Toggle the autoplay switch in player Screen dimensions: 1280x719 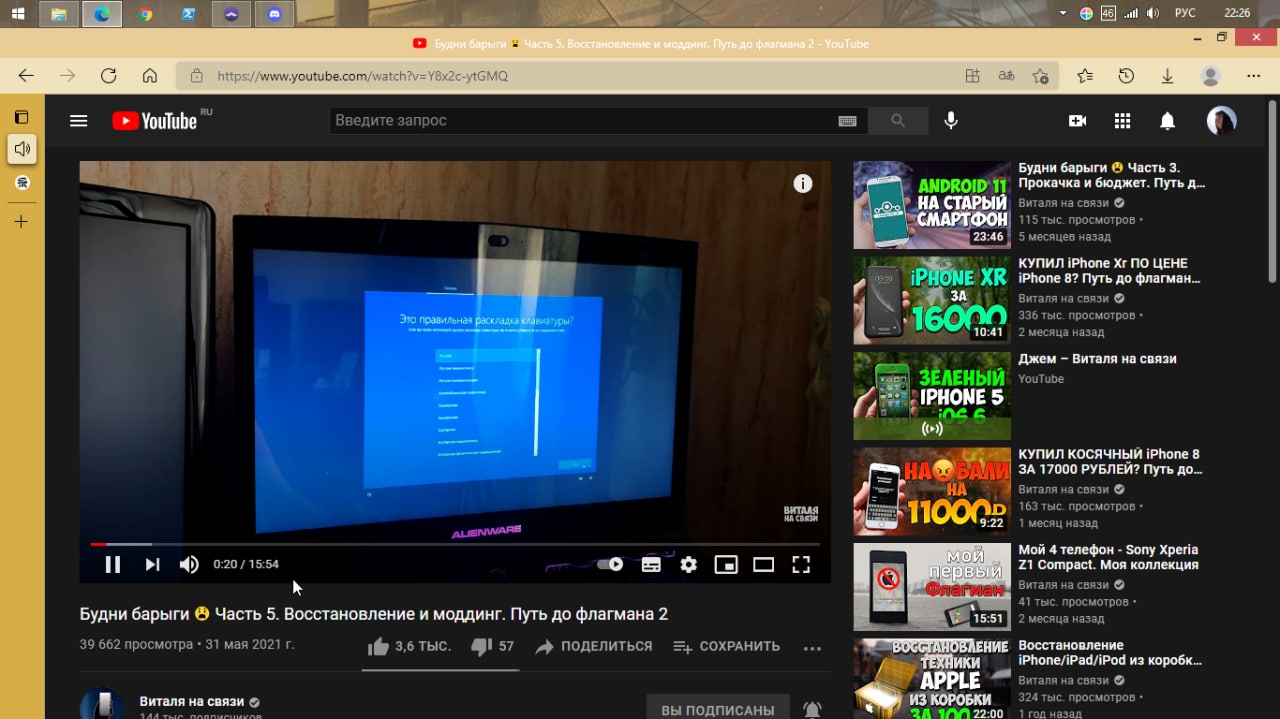[x=610, y=564]
